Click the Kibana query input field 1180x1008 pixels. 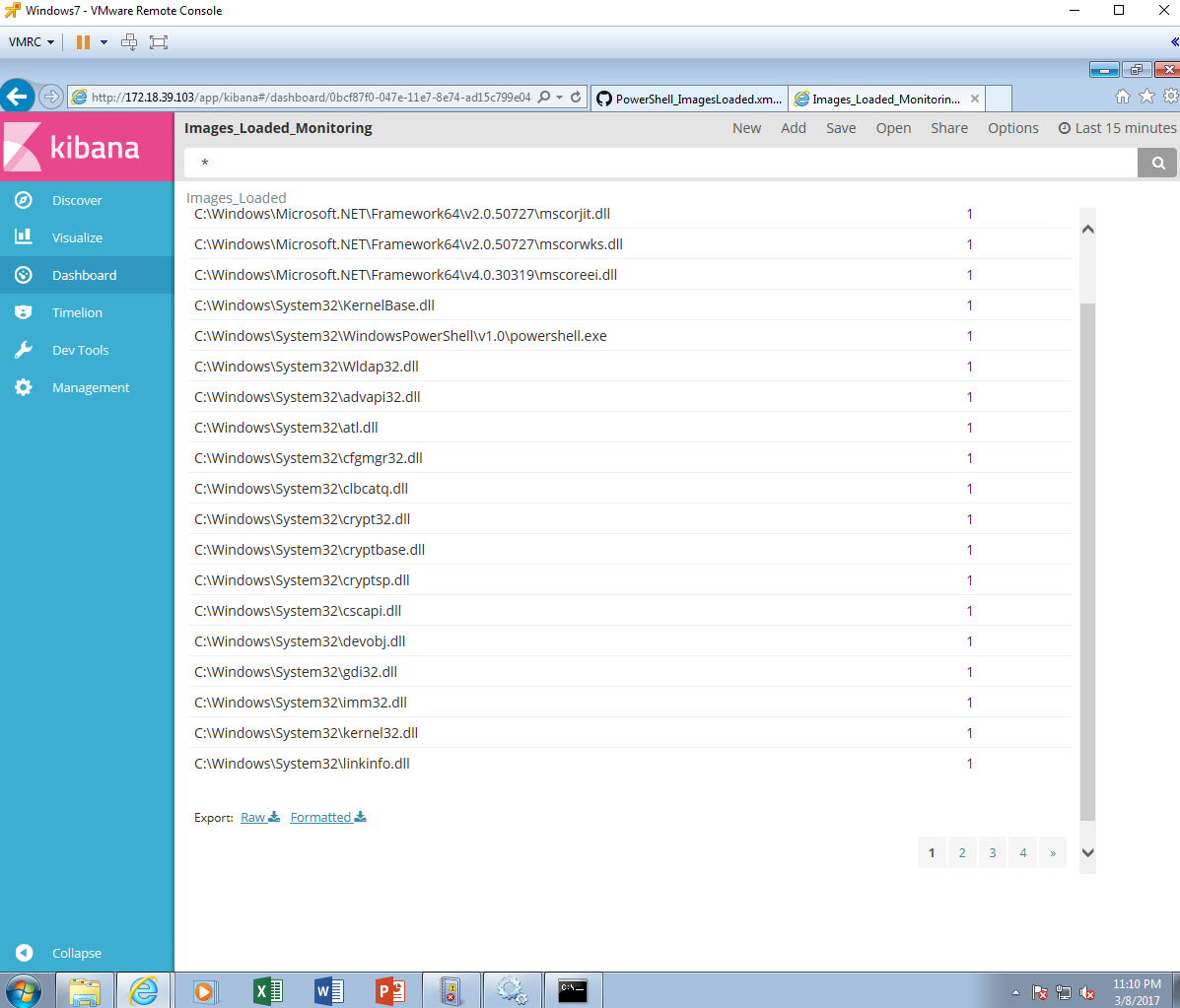(660, 163)
